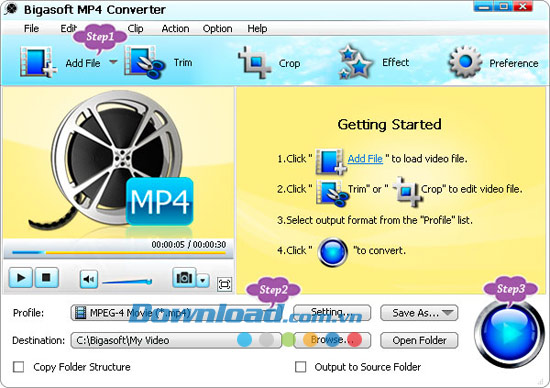Open the Action menu
The height and width of the screenshot is (388, 550).
point(175,28)
